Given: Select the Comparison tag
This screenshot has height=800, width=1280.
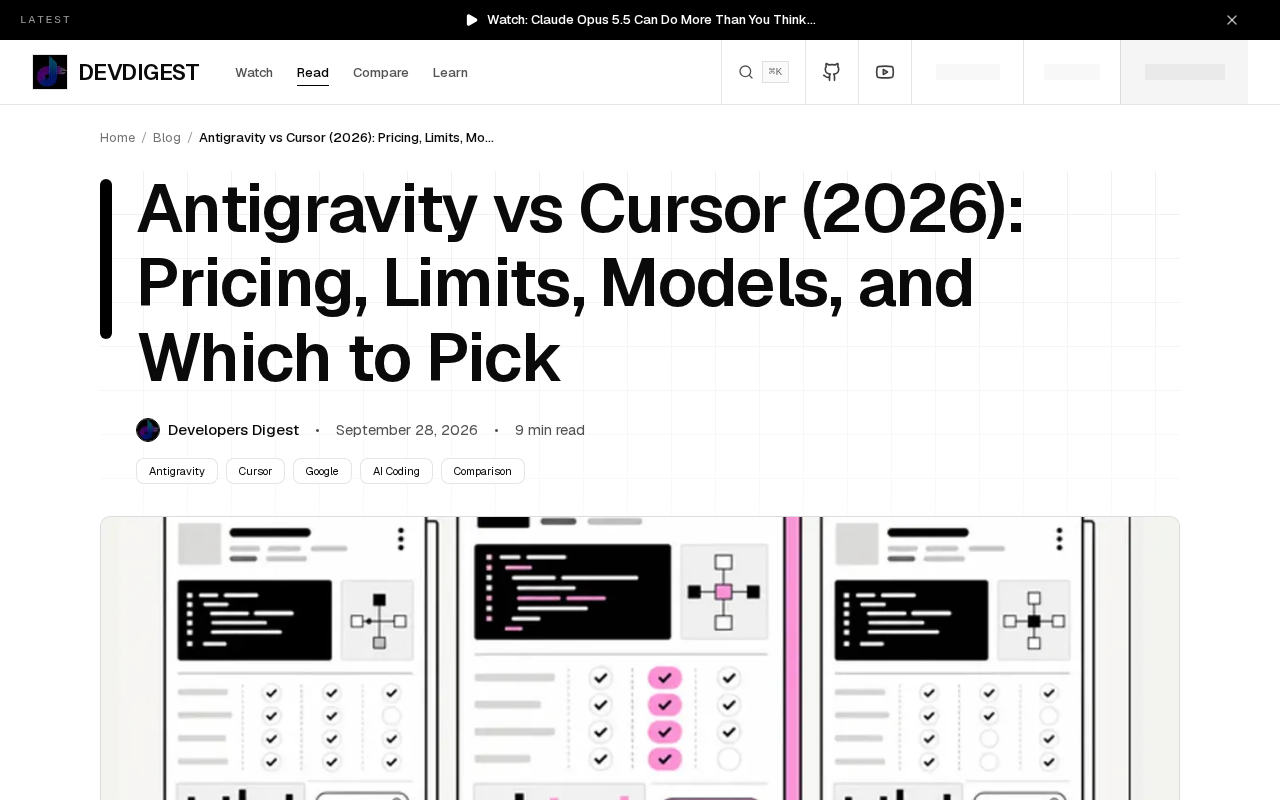Looking at the screenshot, I should 483,471.
